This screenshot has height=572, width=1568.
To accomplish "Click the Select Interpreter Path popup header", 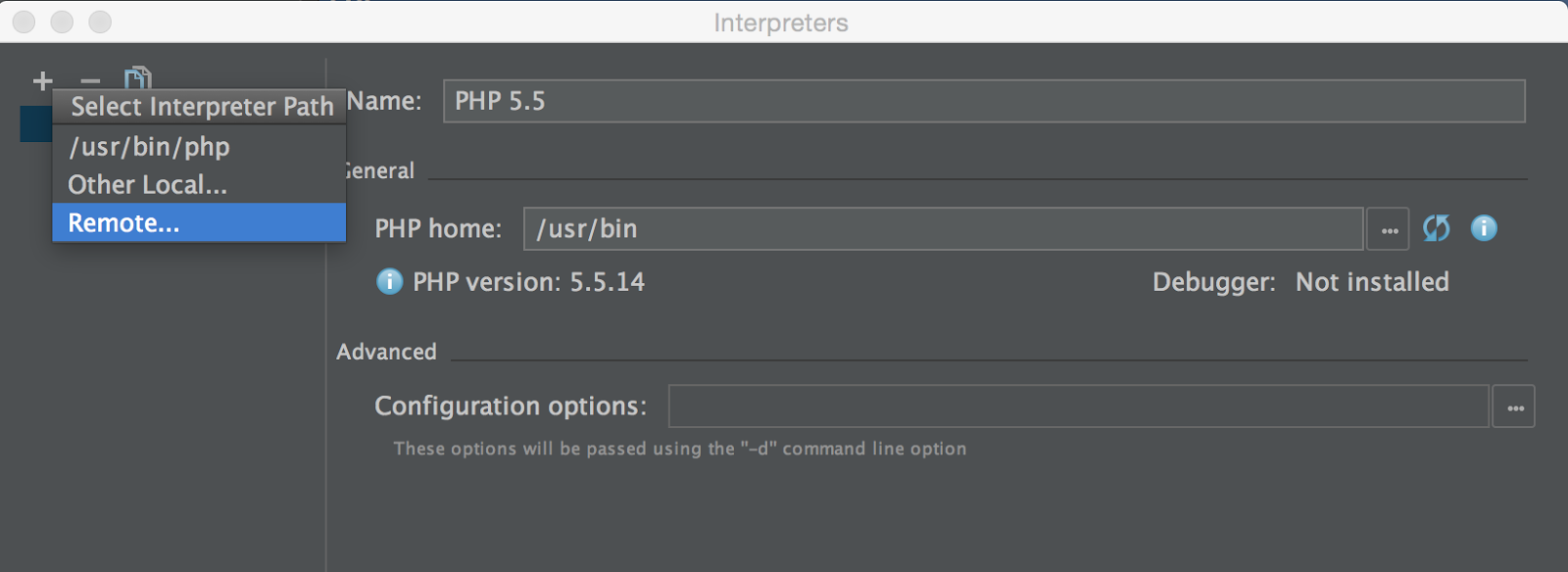I will 200,106.
